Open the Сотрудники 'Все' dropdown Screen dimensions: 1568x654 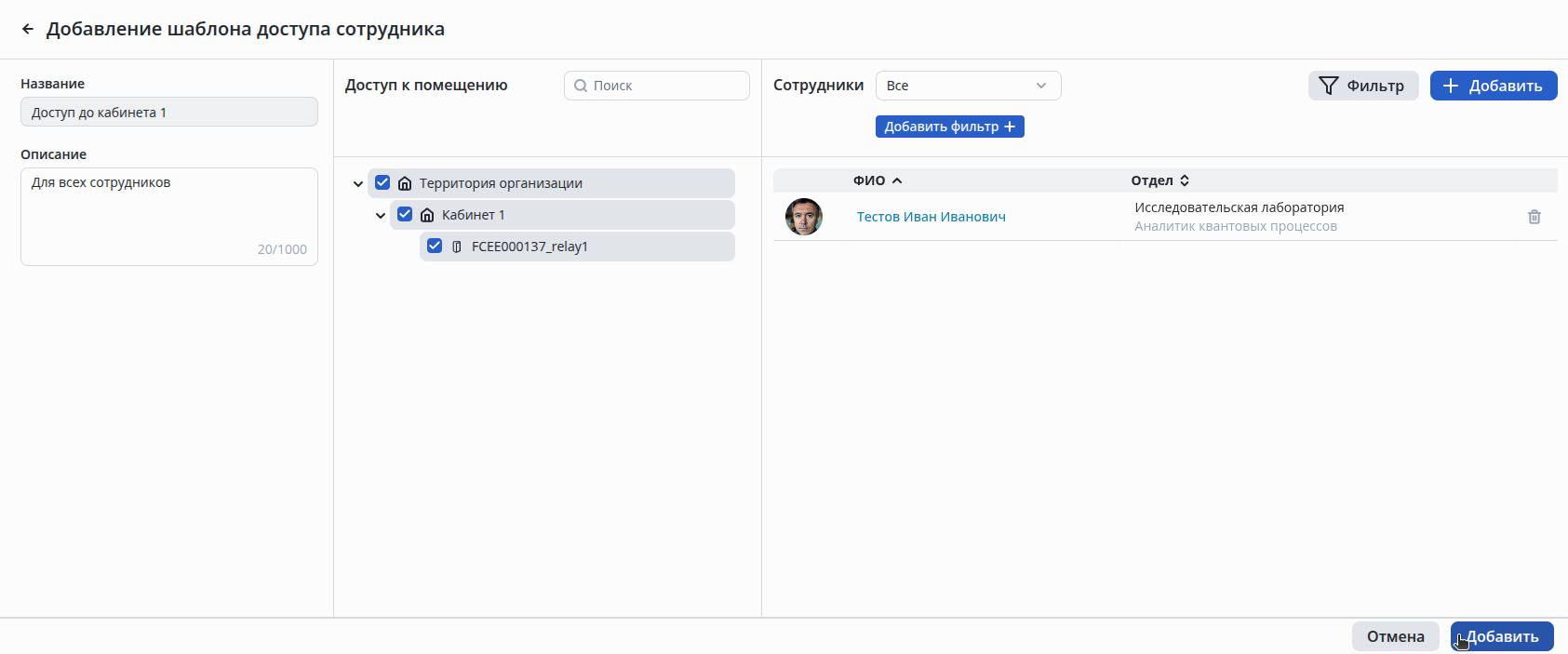(x=968, y=86)
